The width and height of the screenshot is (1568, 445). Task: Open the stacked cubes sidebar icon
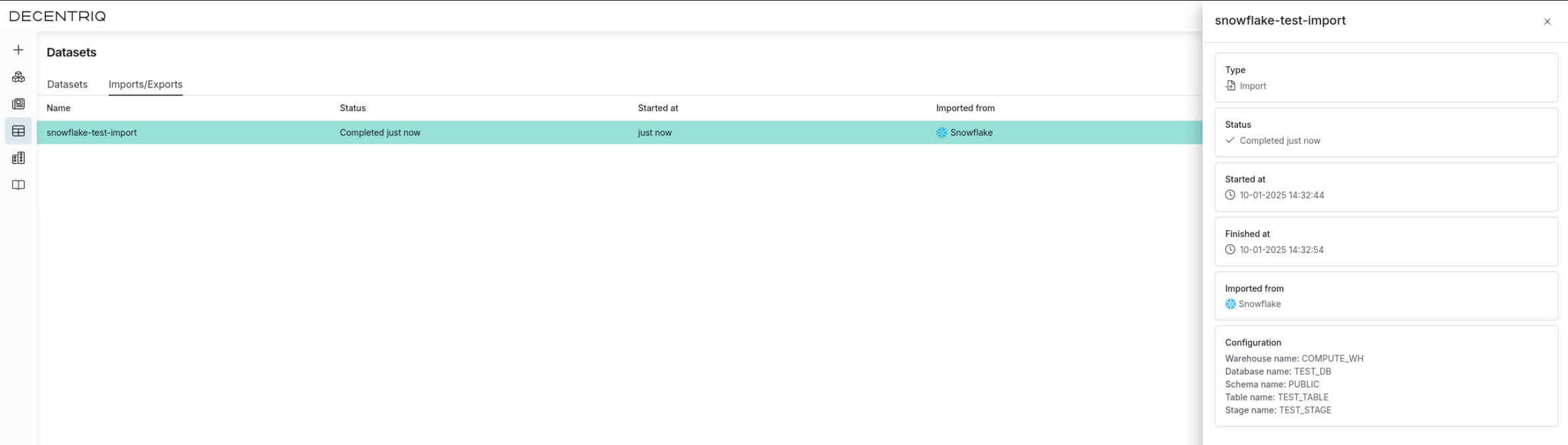tap(18, 77)
